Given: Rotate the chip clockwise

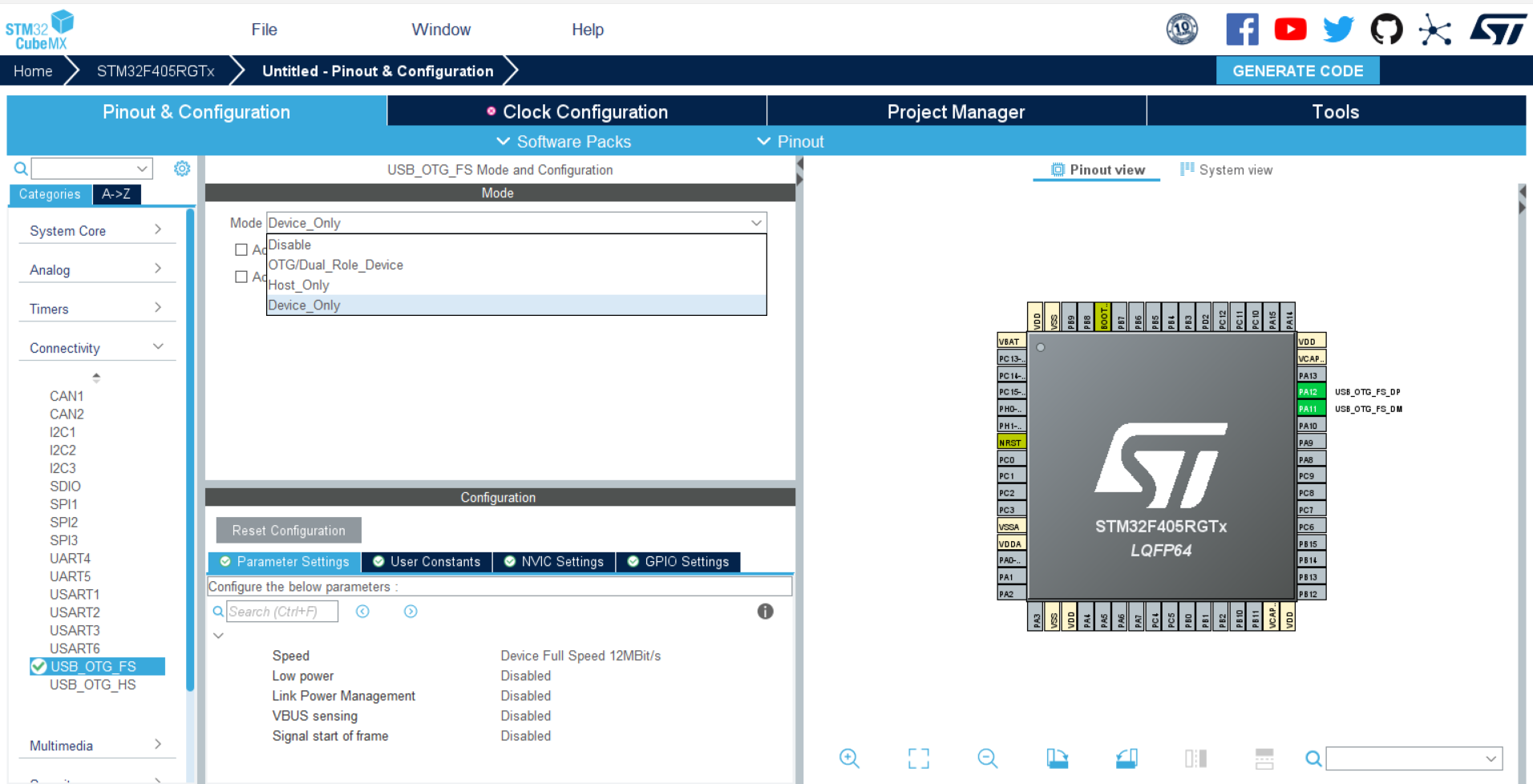Looking at the screenshot, I should pyautogui.click(x=1057, y=758).
